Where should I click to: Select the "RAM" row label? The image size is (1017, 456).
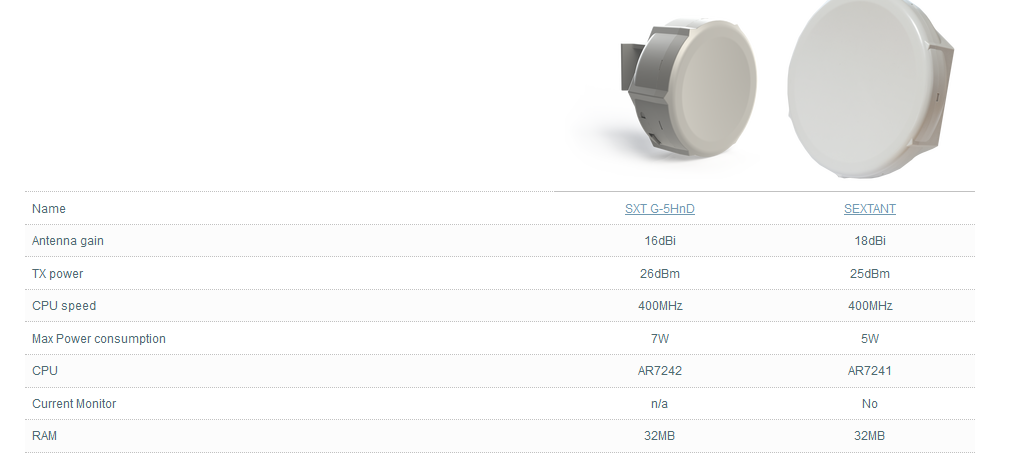pos(46,436)
